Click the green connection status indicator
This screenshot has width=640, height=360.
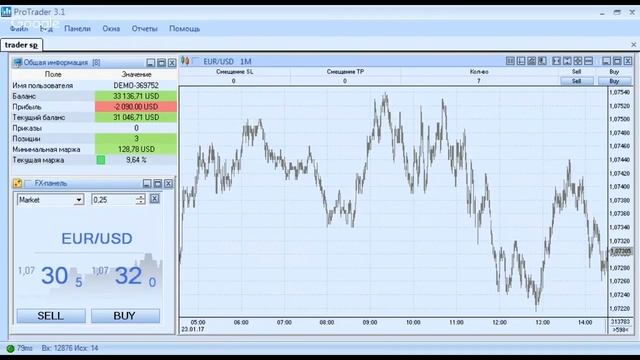11,348
